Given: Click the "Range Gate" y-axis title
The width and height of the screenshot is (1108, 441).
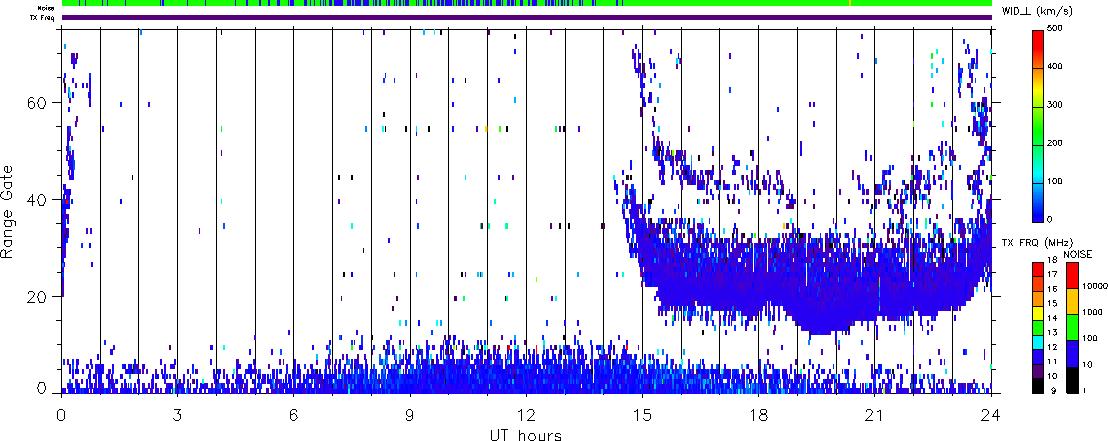Looking at the screenshot, I should pyautogui.click(x=7, y=211).
